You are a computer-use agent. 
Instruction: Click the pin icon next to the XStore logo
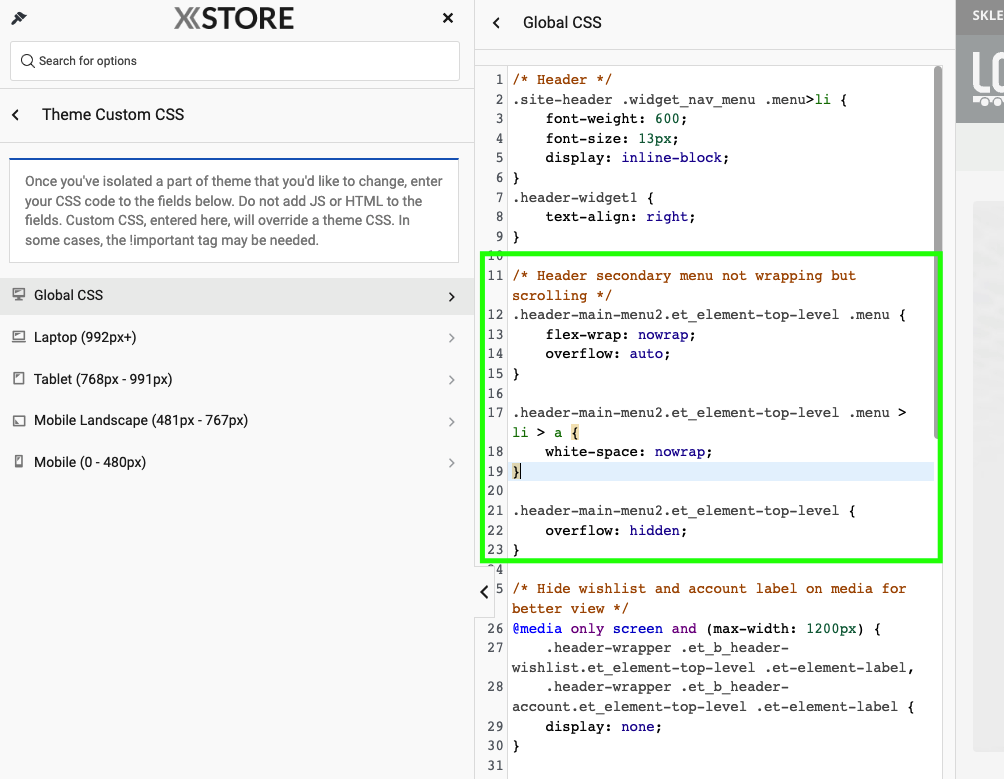(x=19, y=18)
